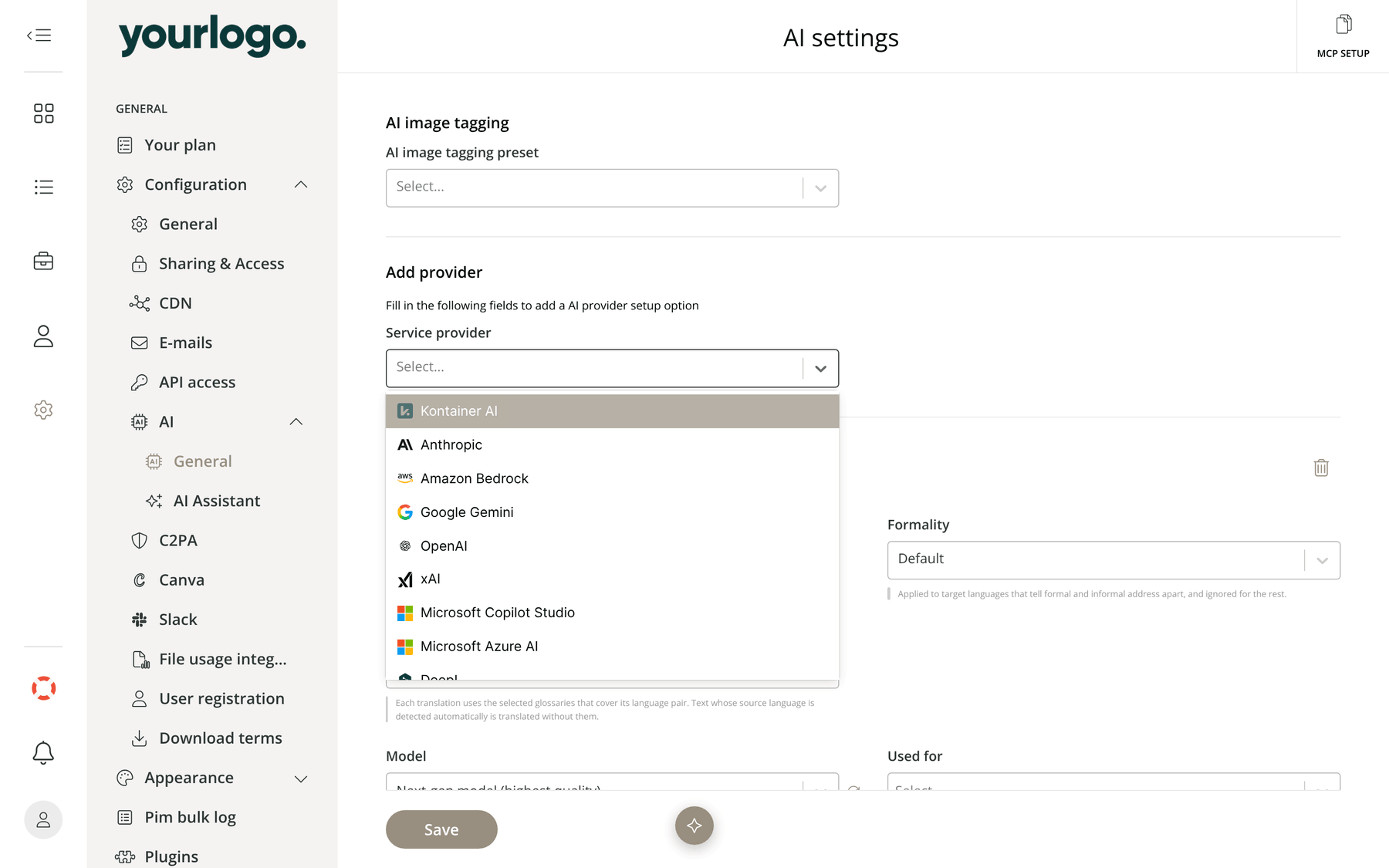Open the user icon in the left rail
1389x868 pixels.
pyautogui.click(x=44, y=336)
